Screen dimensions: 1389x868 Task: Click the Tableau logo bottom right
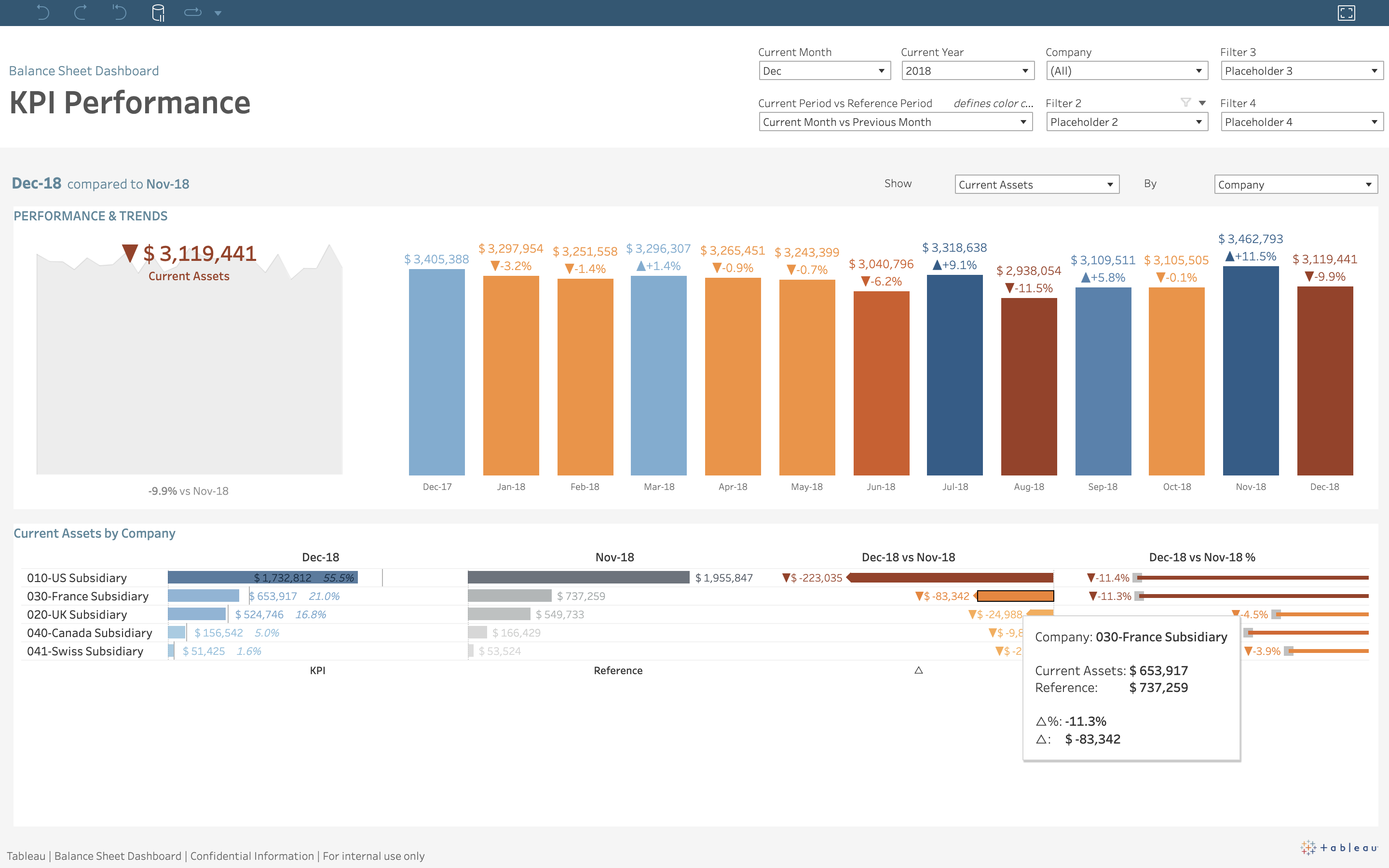pyautogui.click(x=1338, y=847)
